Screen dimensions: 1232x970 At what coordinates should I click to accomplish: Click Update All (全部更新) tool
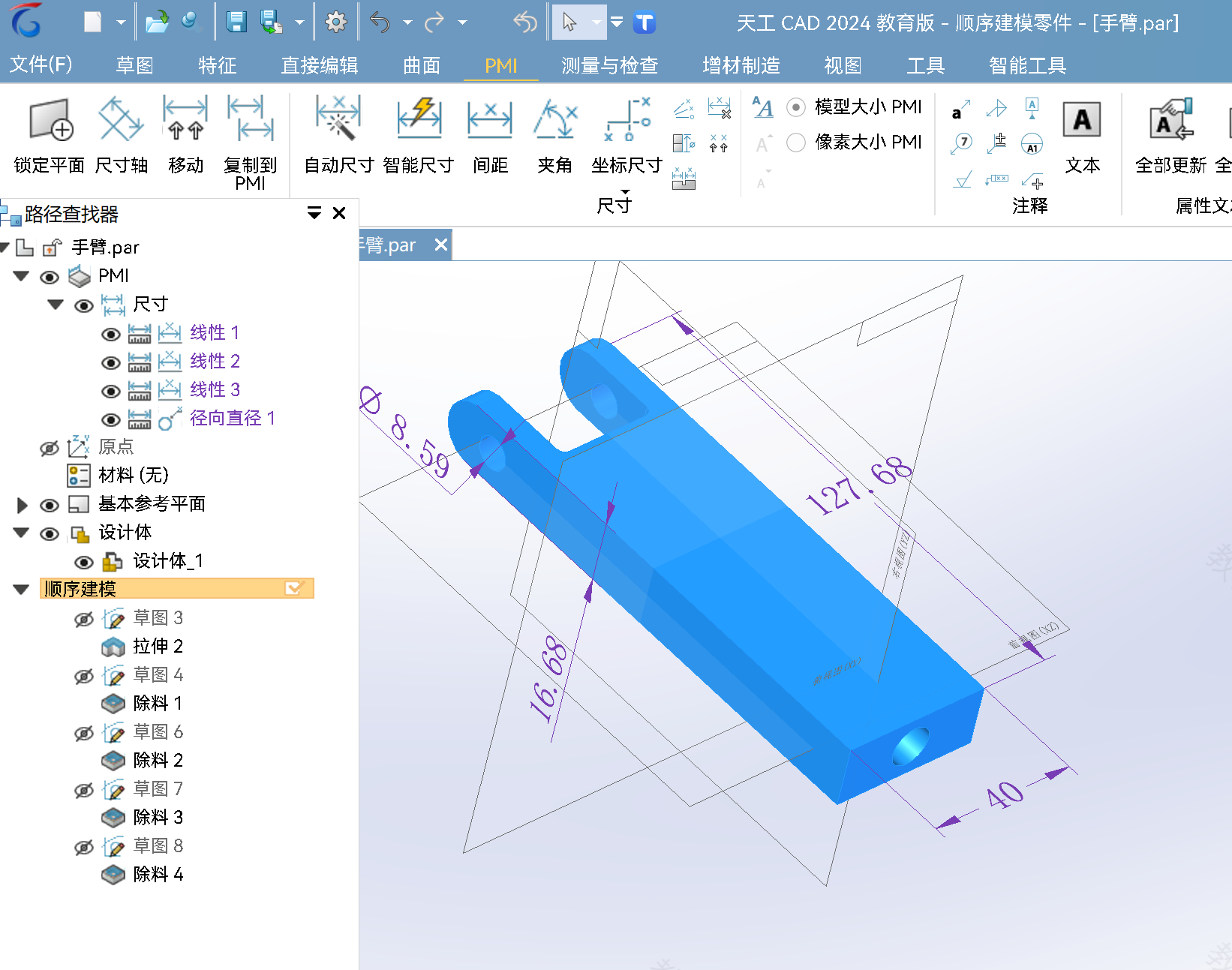(x=1170, y=137)
